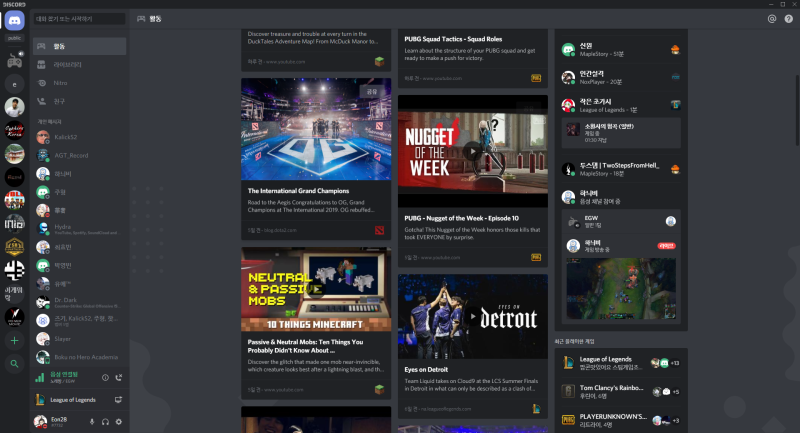Open the server labeled "e"
The image size is (800, 433).
(14, 84)
